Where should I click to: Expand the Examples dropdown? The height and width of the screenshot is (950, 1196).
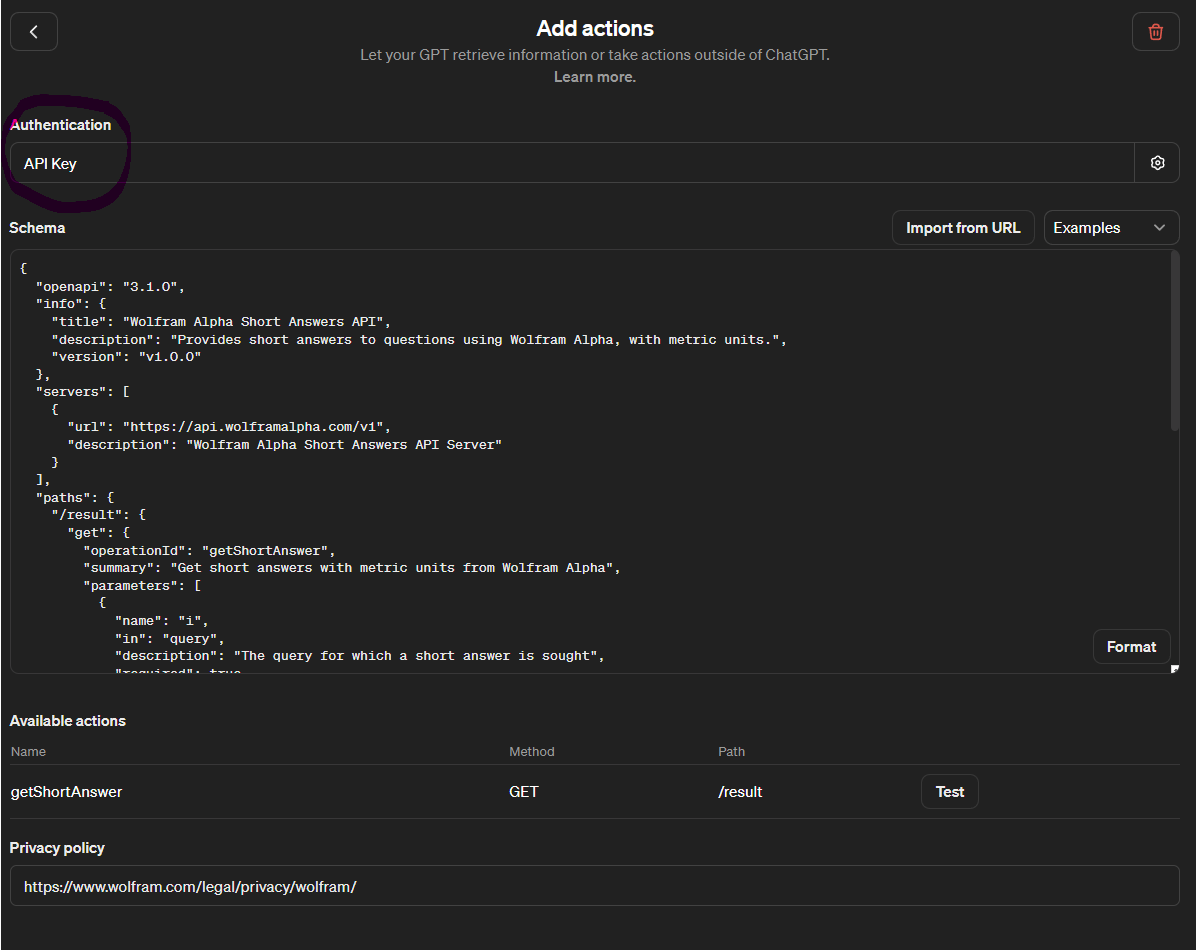tap(1111, 227)
